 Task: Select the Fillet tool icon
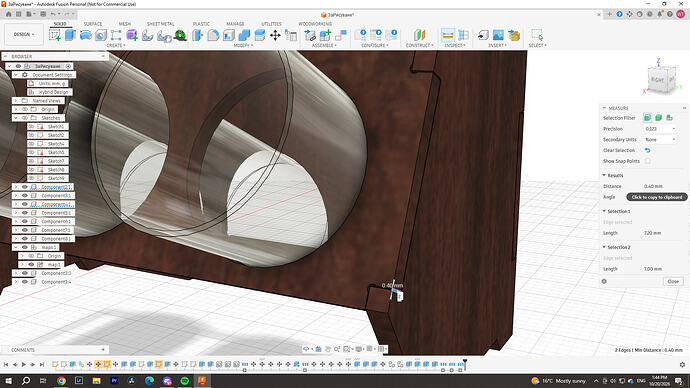(213, 35)
